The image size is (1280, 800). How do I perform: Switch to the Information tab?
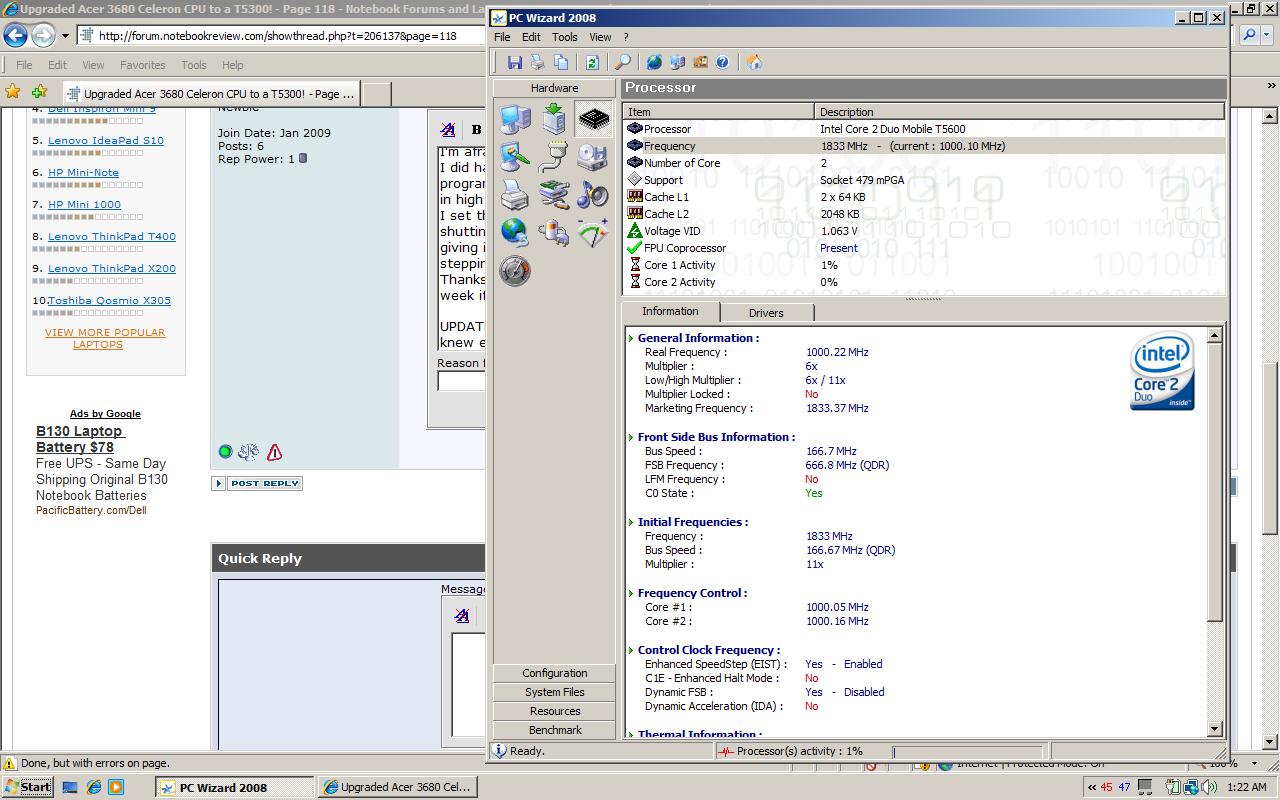[670, 311]
